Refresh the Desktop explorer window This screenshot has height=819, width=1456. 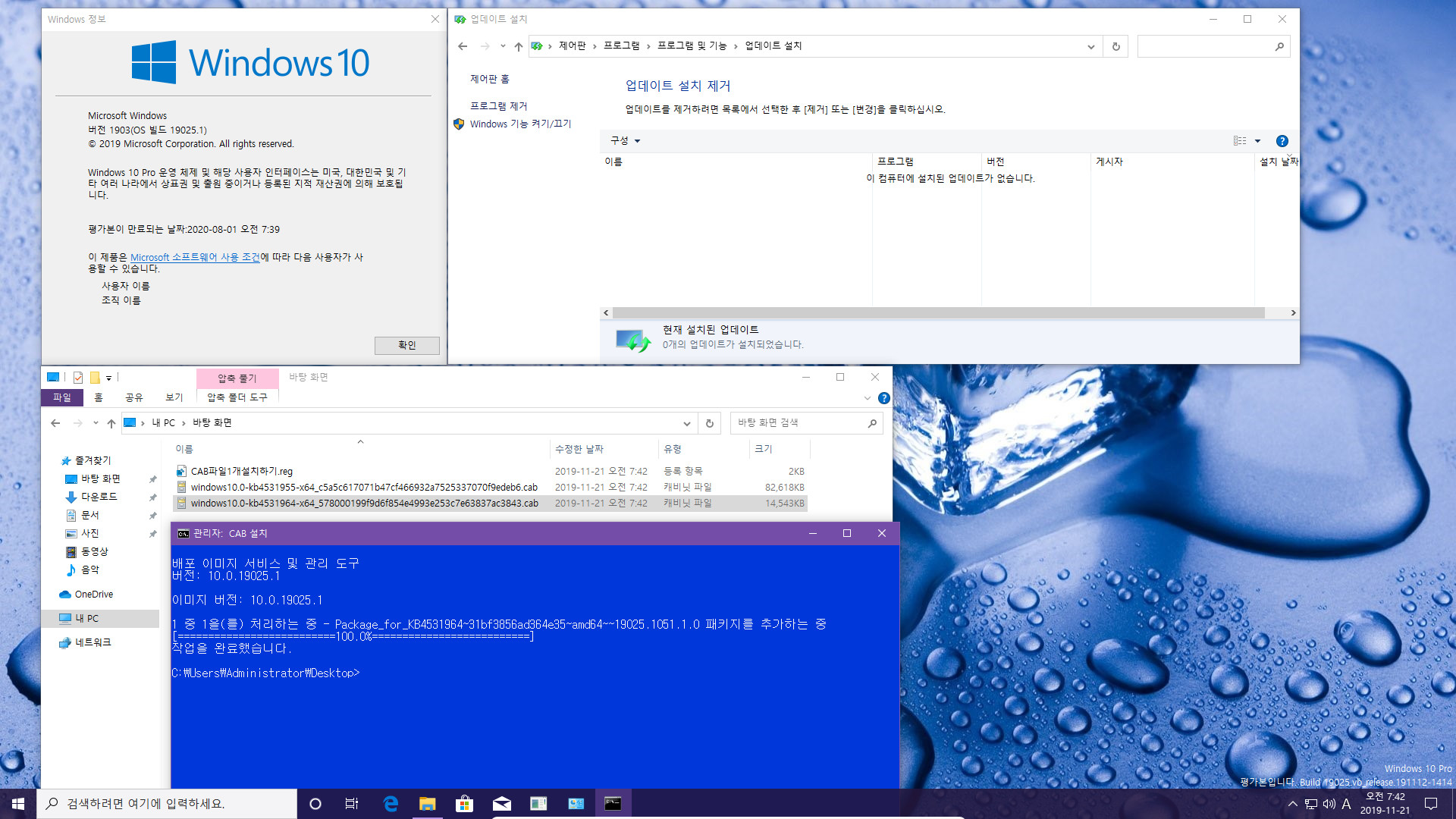pos(710,423)
